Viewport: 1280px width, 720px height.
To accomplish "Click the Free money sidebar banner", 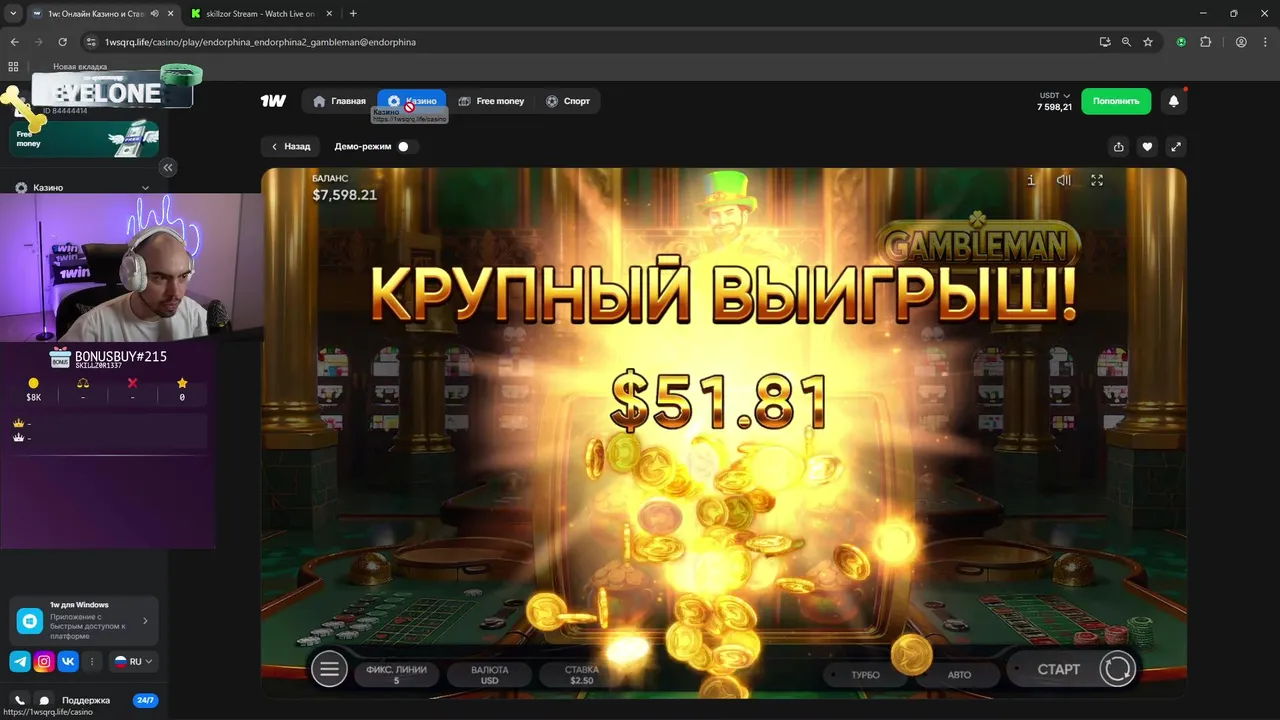I will coord(84,139).
